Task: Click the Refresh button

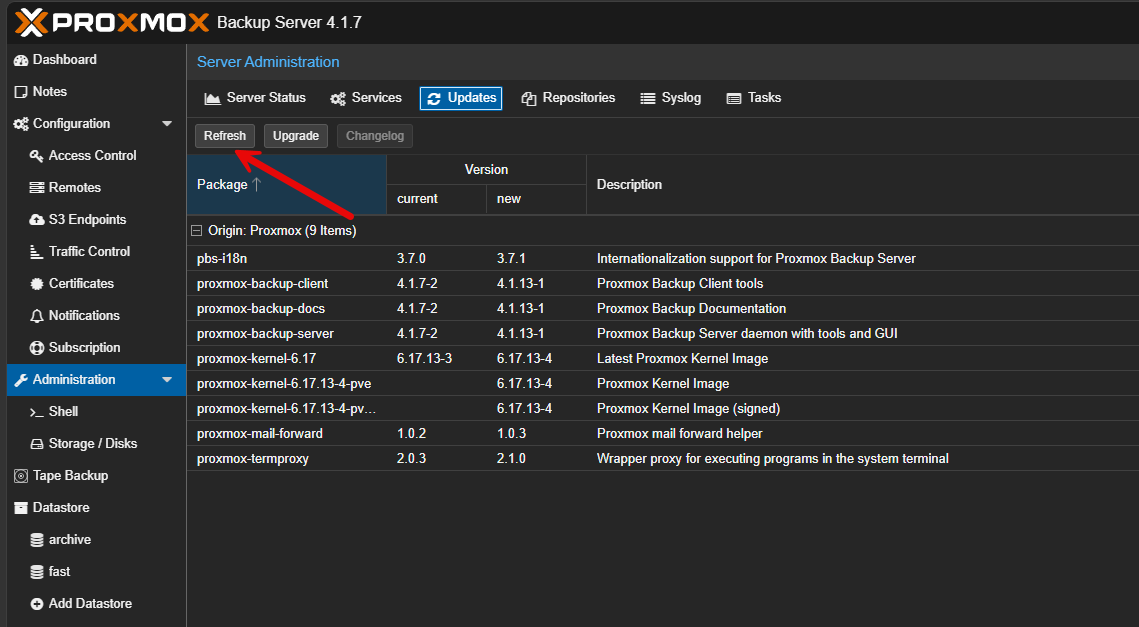Action: tap(225, 136)
